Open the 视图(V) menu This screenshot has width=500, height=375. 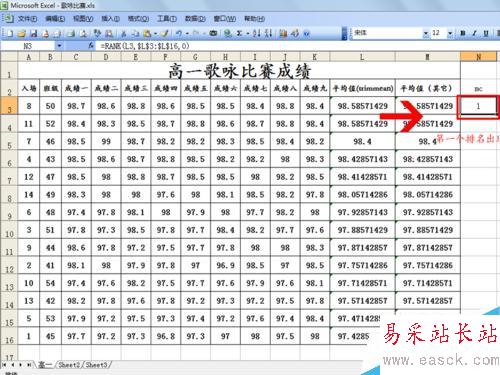pos(83,19)
